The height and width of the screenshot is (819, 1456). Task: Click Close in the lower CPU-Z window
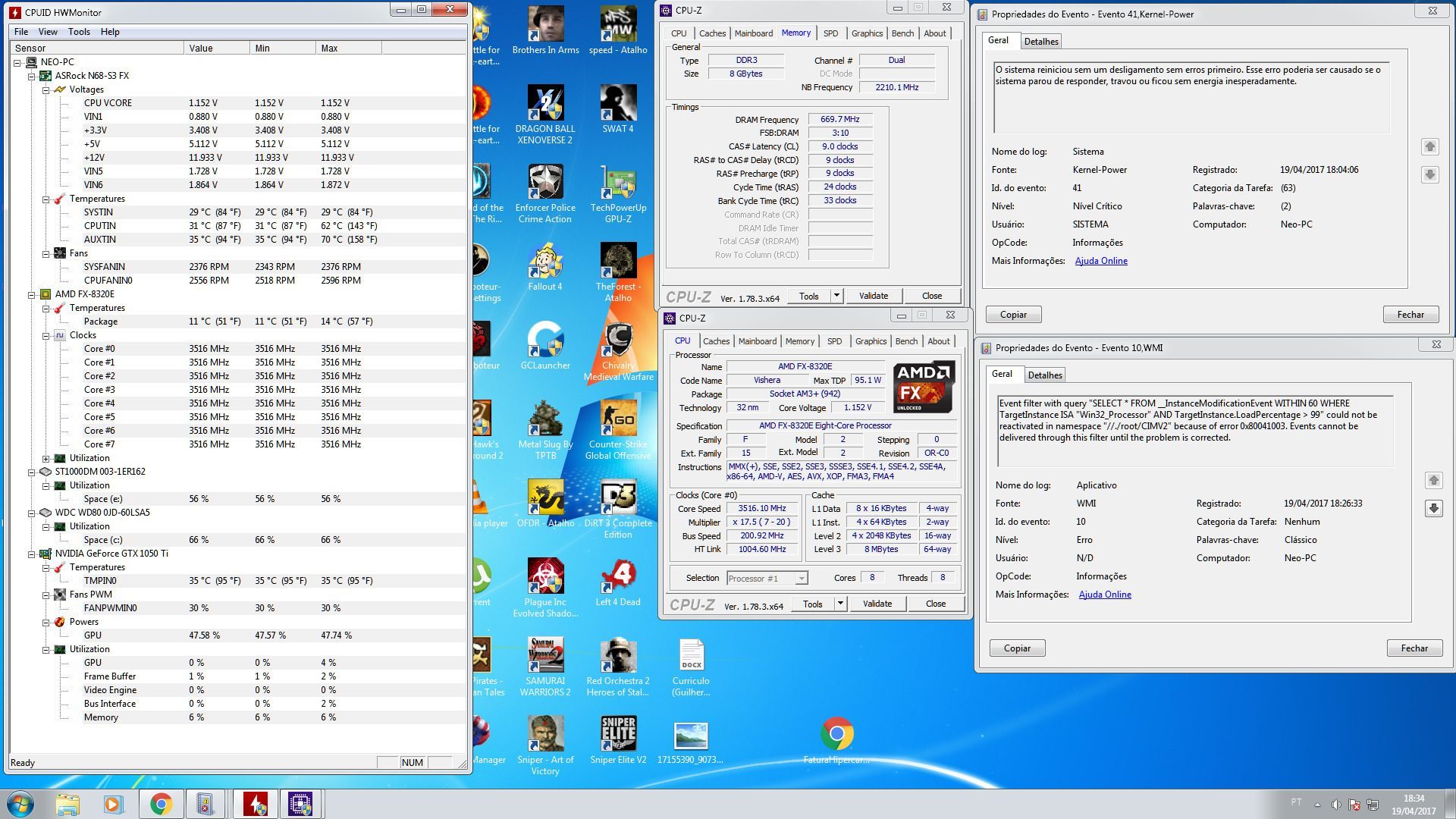(x=936, y=604)
